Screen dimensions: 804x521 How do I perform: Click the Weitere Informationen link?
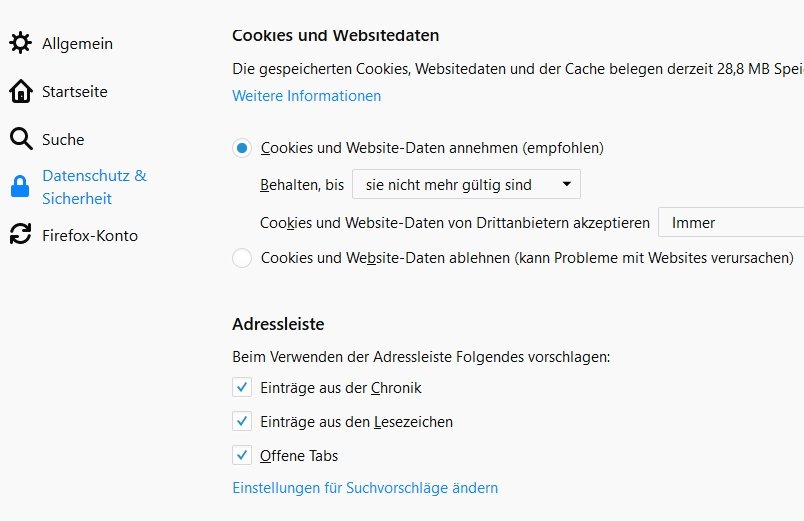pyautogui.click(x=306, y=96)
